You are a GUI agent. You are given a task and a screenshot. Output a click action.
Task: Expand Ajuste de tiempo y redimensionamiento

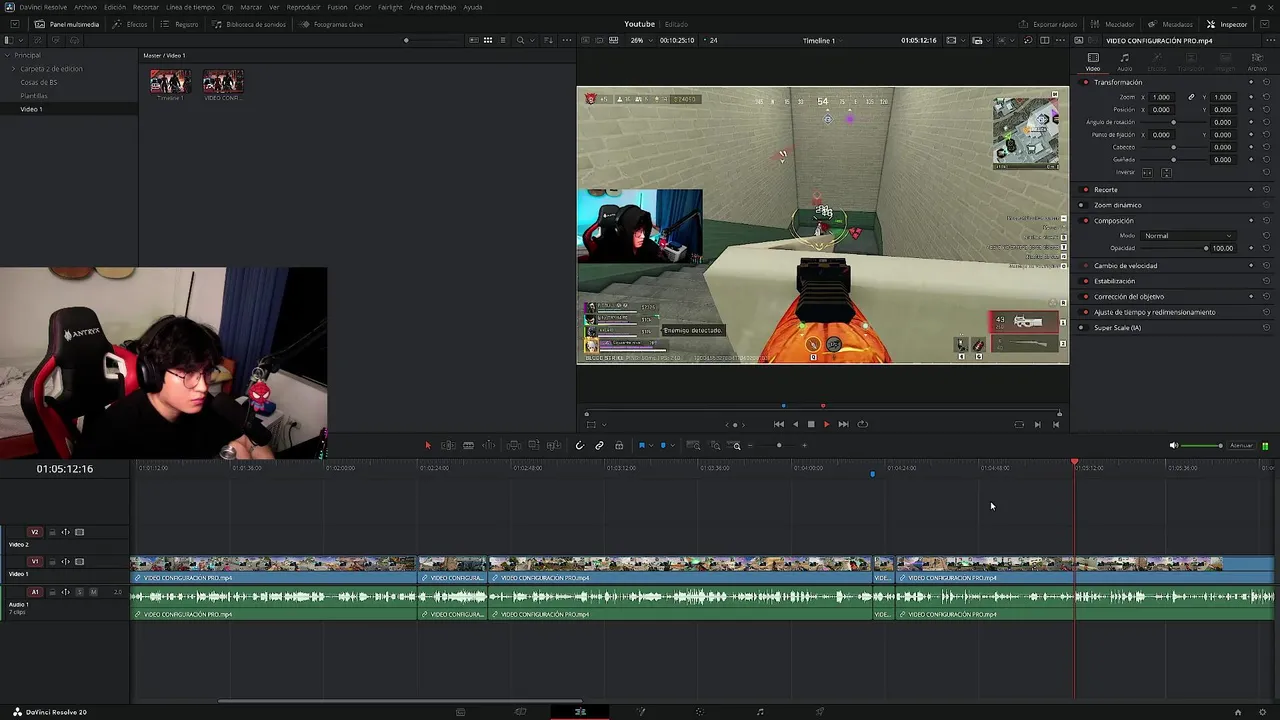pyautogui.click(x=1155, y=312)
